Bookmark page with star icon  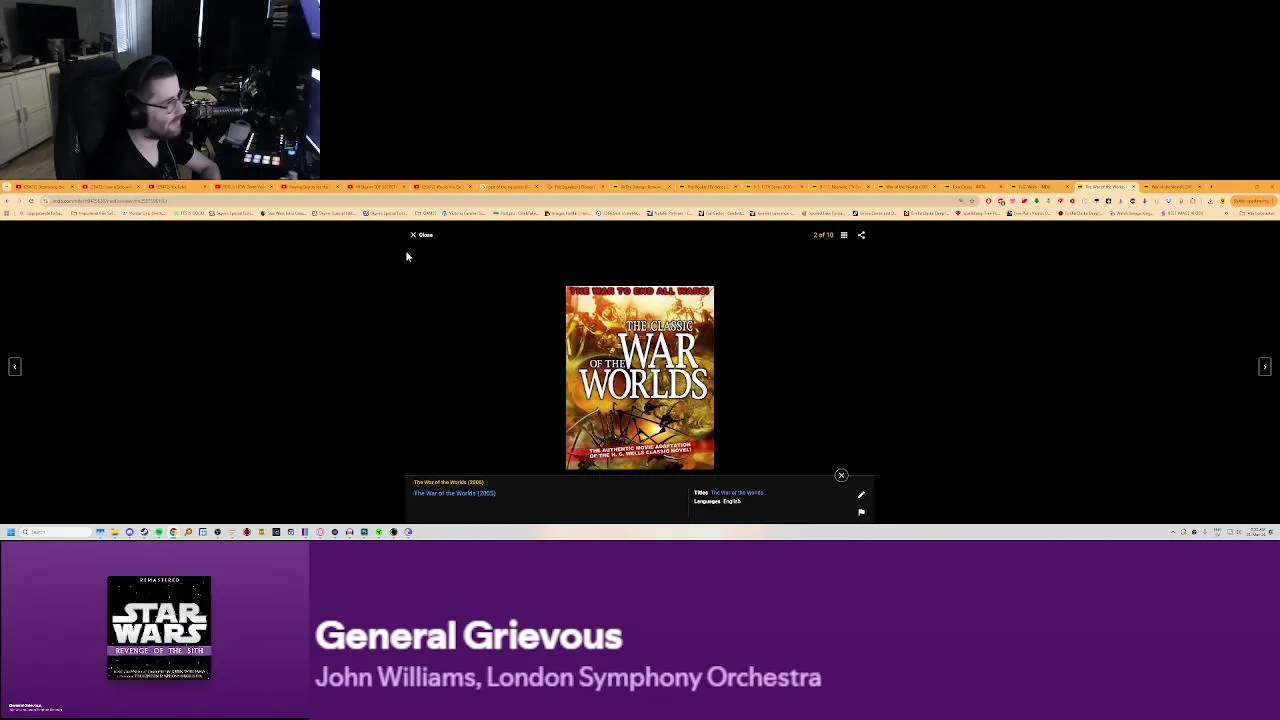[971, 201]
